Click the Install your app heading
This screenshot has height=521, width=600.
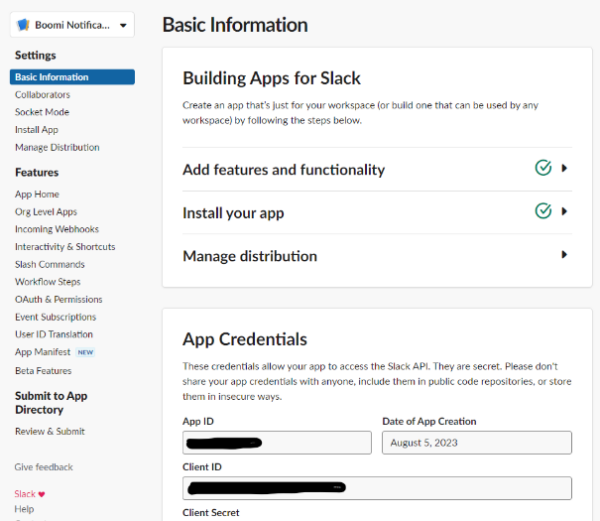(x=233, y=213)
